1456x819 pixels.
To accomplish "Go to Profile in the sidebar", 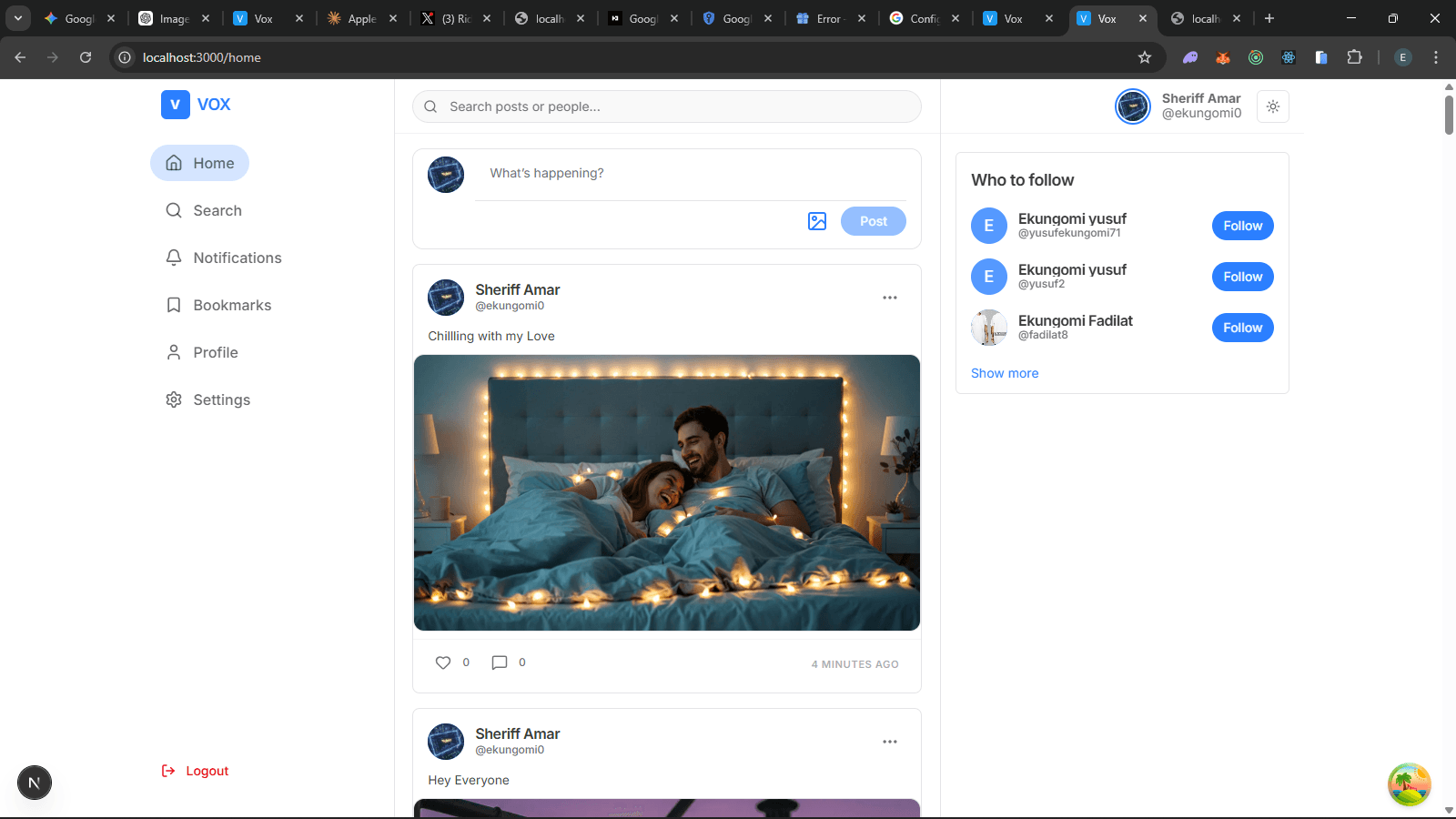I will [202, 352].
